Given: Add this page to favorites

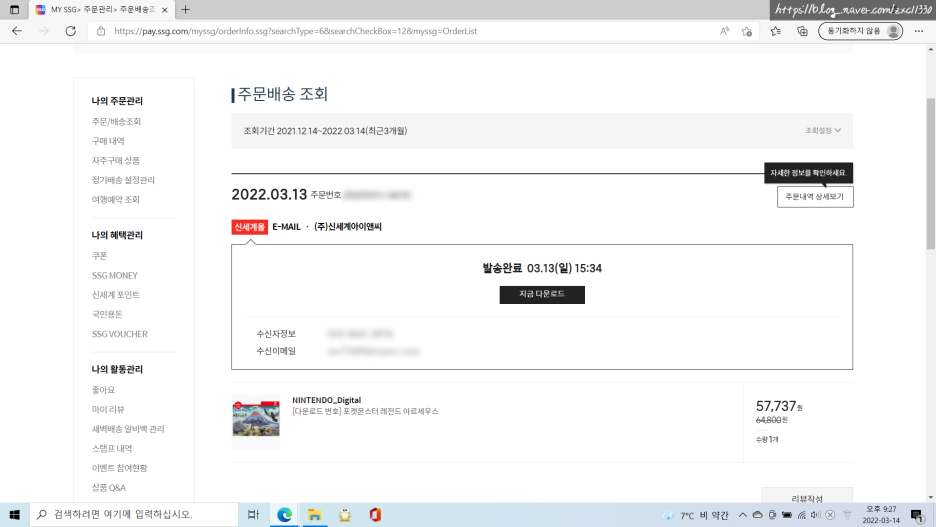Looking at the screenshot, I should coord(747,31).
